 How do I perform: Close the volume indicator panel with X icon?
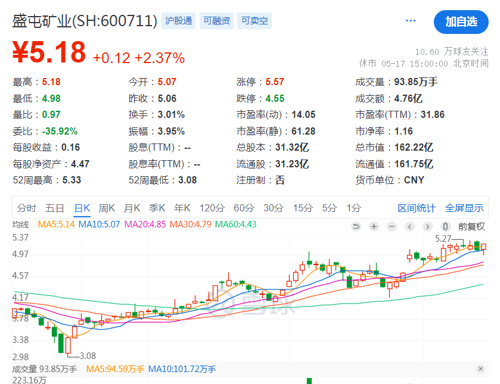pyautogui.click(x=480, y=369)
